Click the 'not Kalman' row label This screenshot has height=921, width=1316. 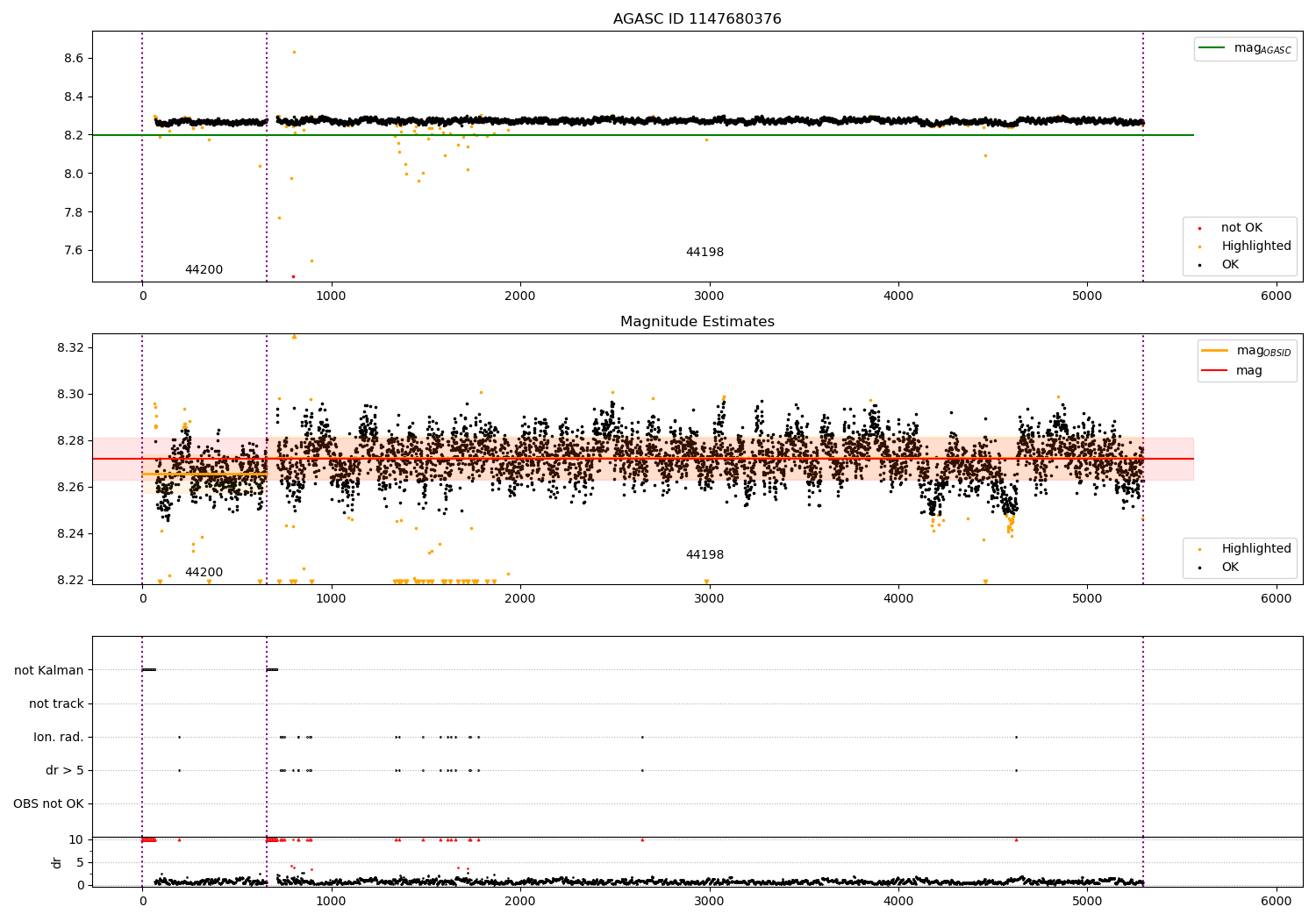coord(49,671)
